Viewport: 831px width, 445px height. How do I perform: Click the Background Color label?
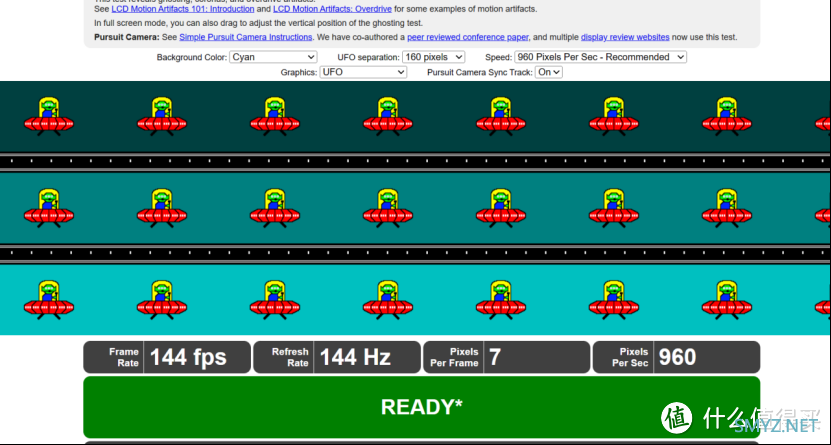(x=192, y=57)
